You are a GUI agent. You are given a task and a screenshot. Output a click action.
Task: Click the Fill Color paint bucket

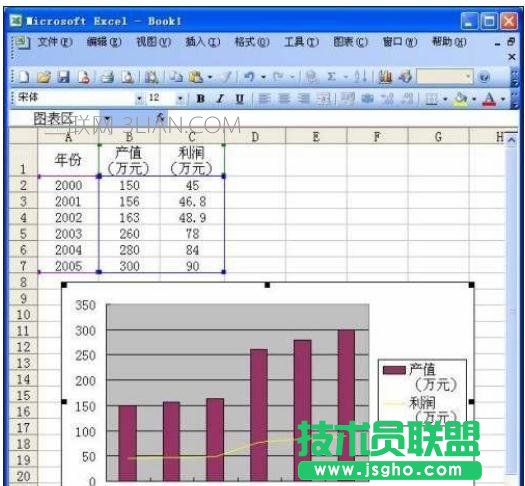pyautogui.click(x=461, y=99)
